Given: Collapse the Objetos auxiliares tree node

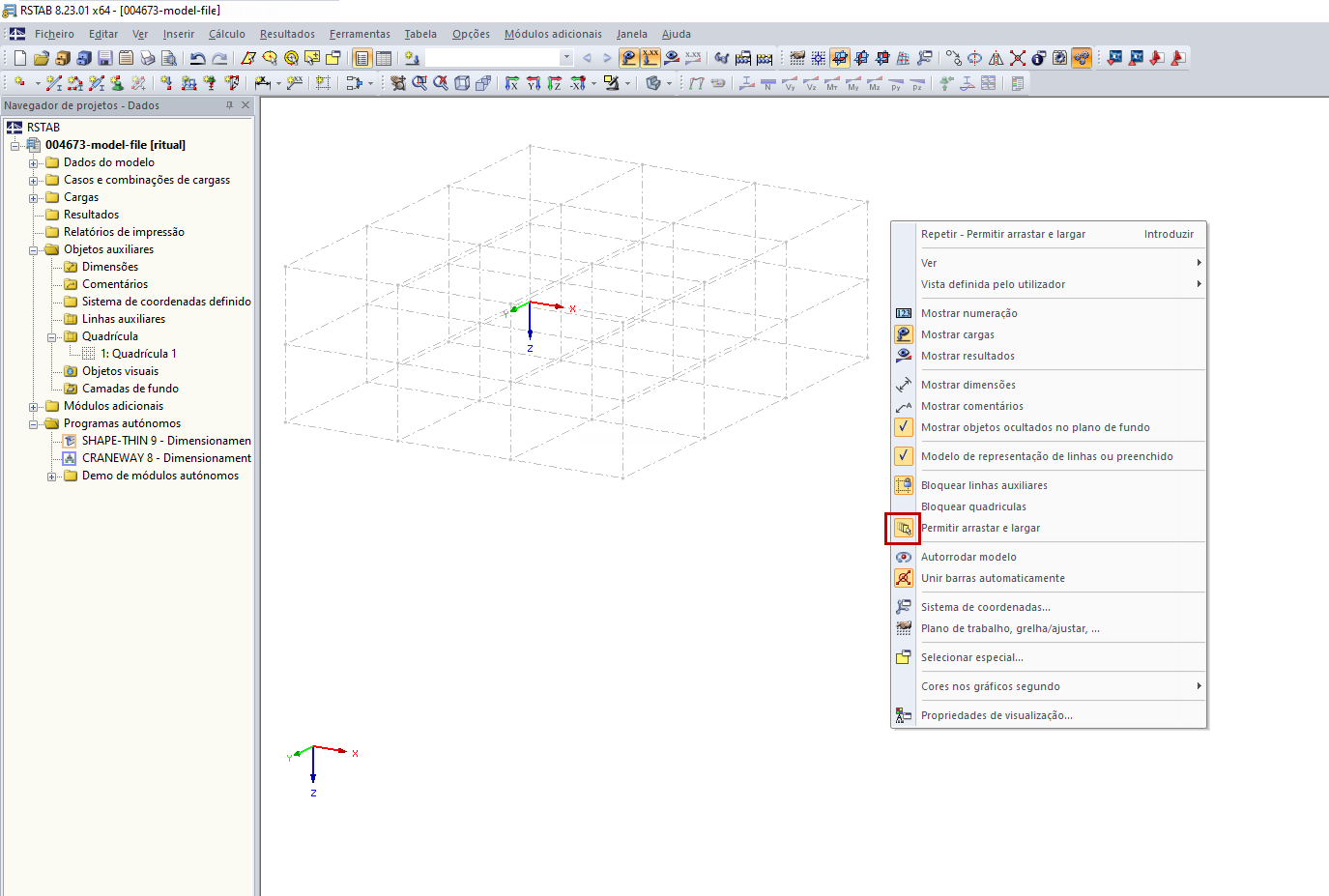Looking at the screenshot, I should point(34,250).
